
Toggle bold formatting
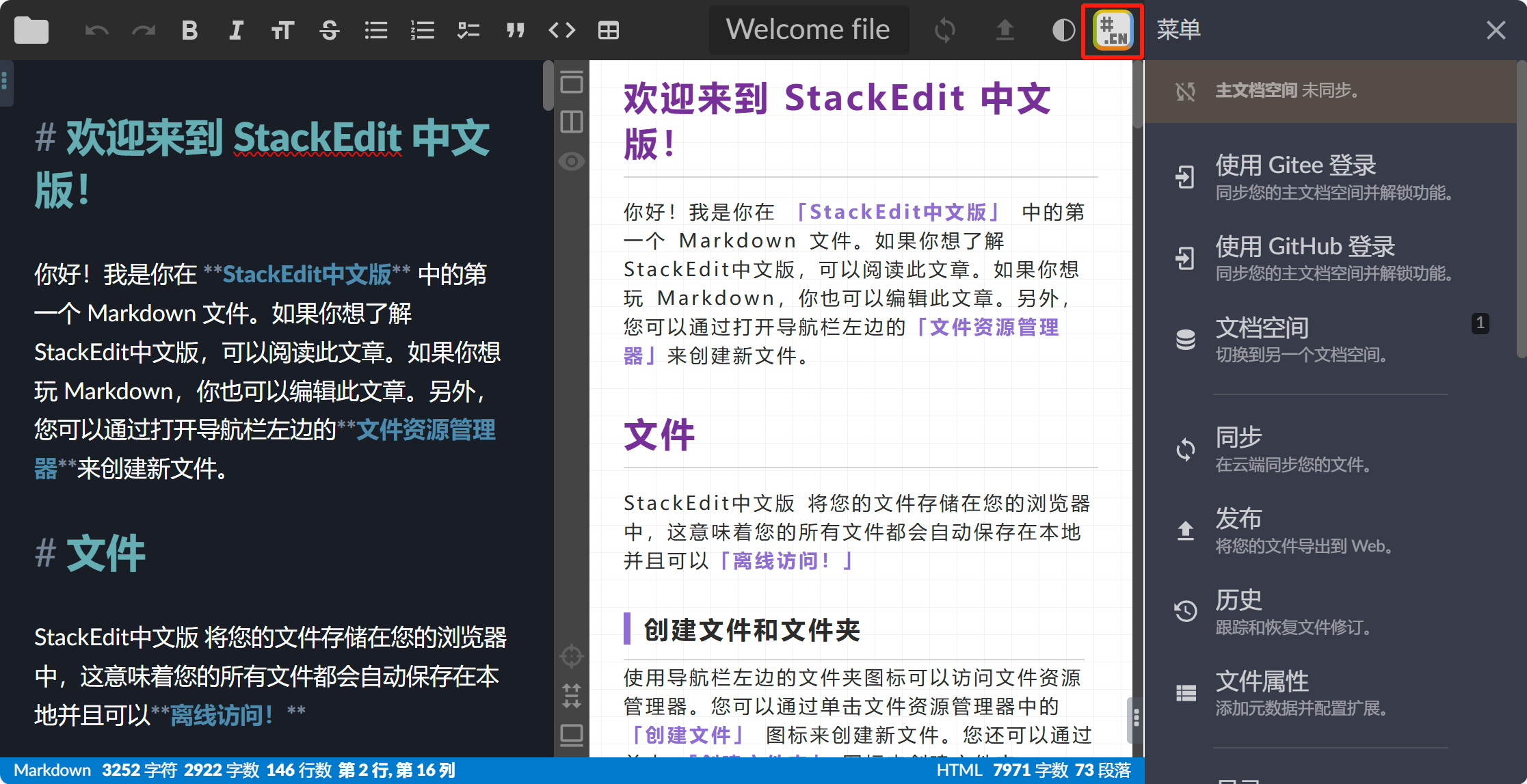click(x=190, y=30)
